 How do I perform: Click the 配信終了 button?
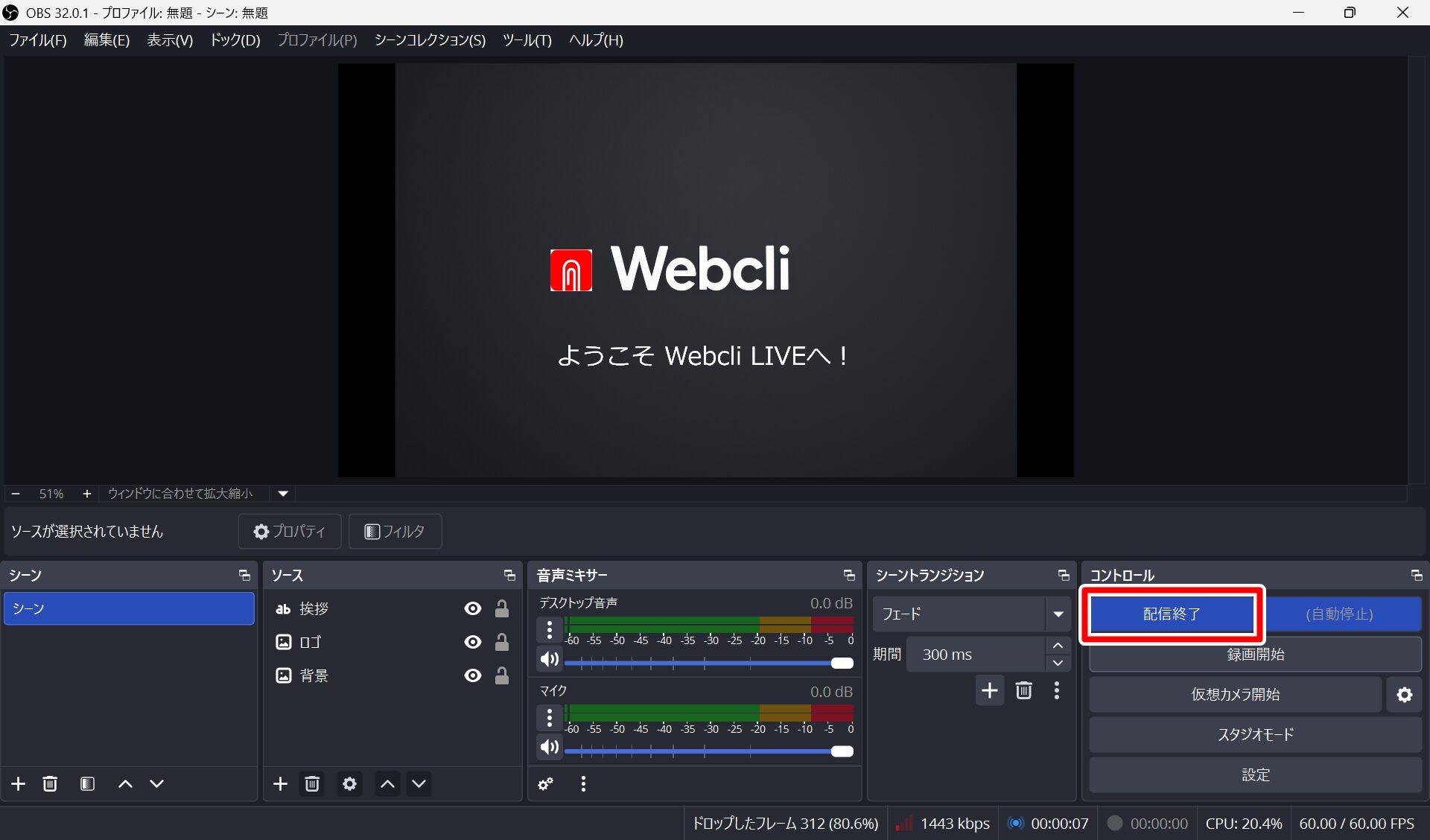[x=1172, y=614]
